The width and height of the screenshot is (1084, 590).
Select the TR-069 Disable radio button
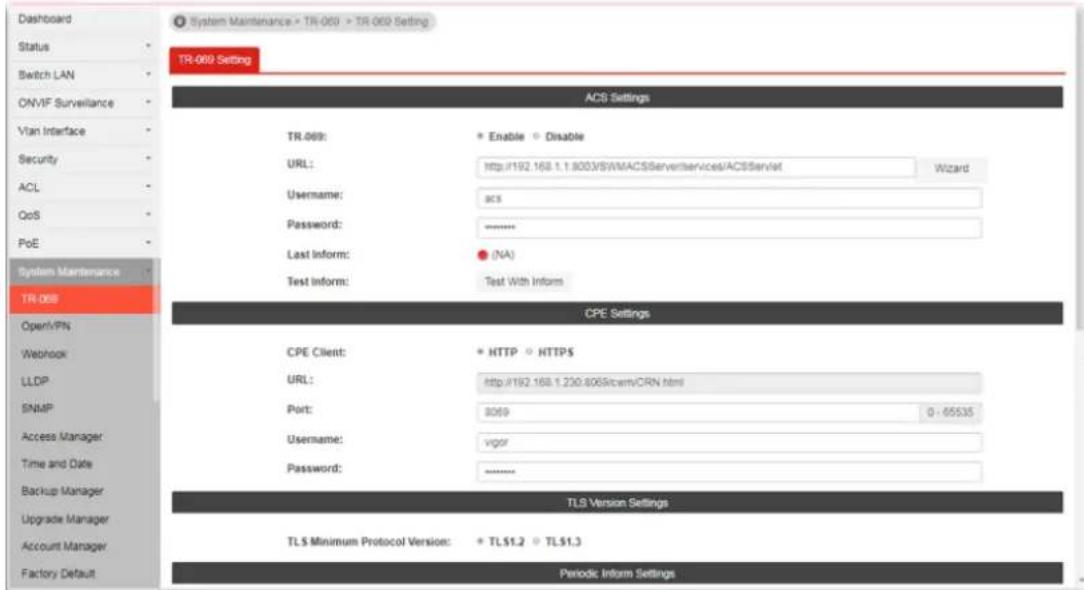(536, 136)
